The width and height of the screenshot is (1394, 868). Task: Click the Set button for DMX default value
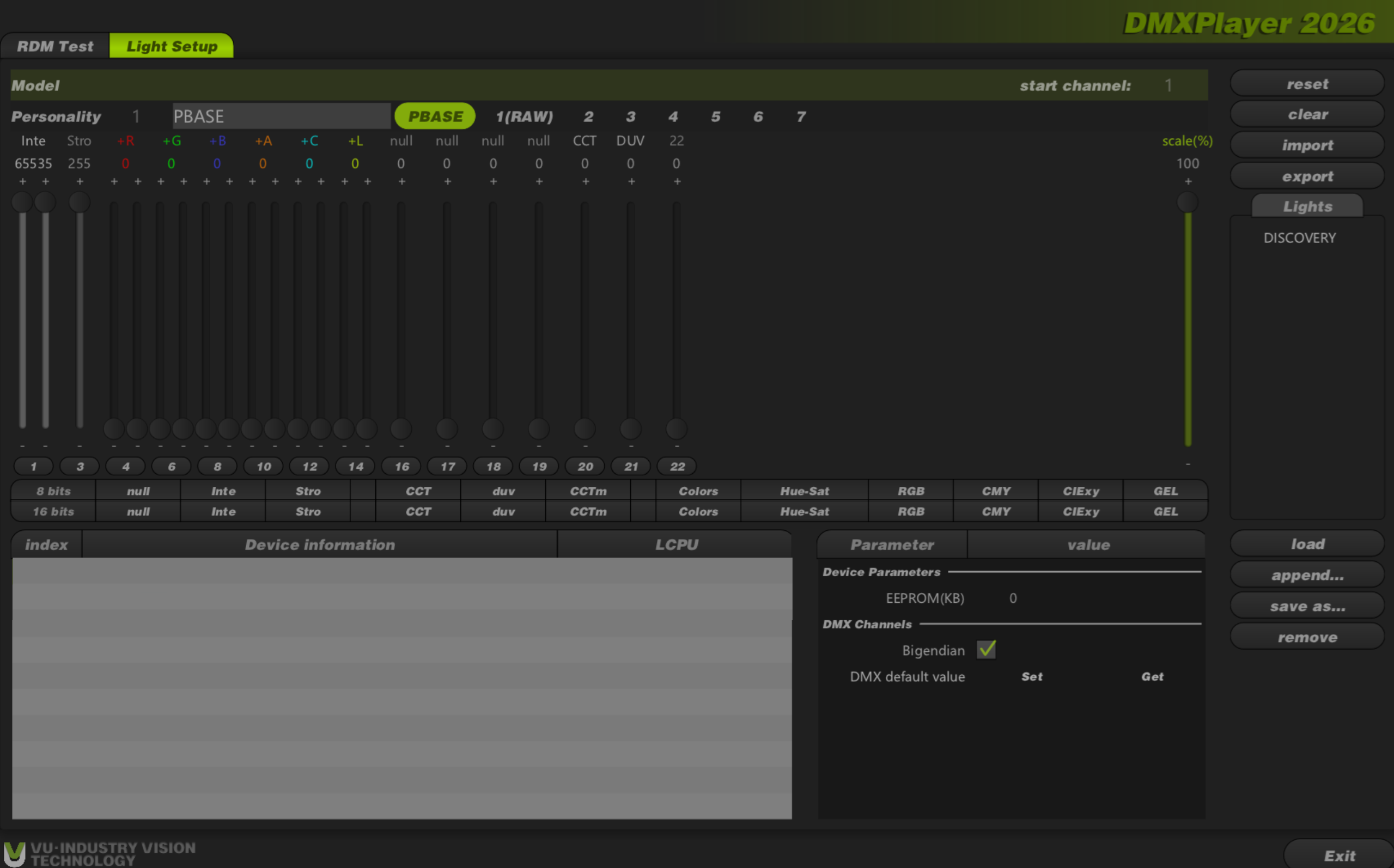[x=1032, y=676]
